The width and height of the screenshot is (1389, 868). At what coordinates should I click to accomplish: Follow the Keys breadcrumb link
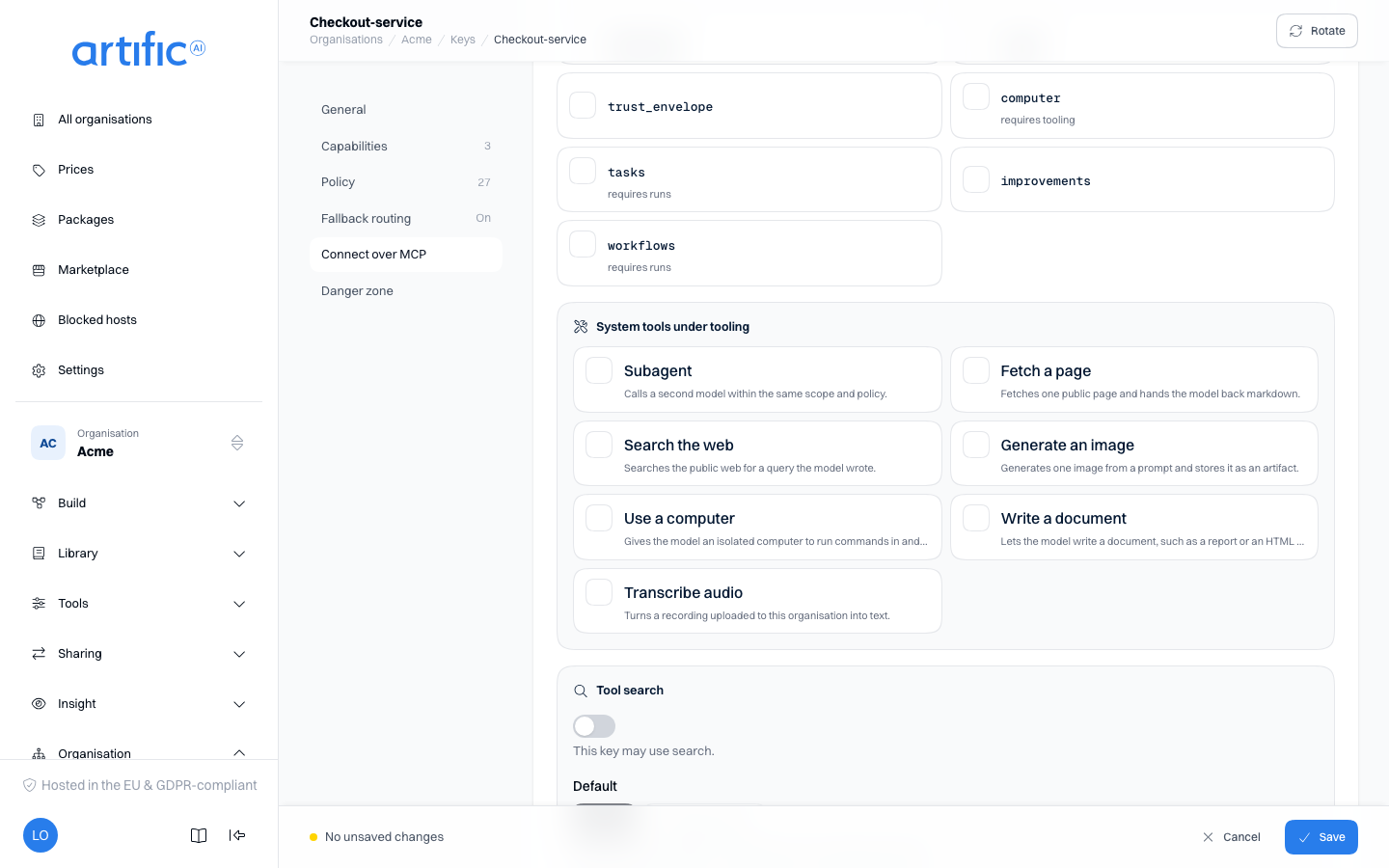coord(463,40)
